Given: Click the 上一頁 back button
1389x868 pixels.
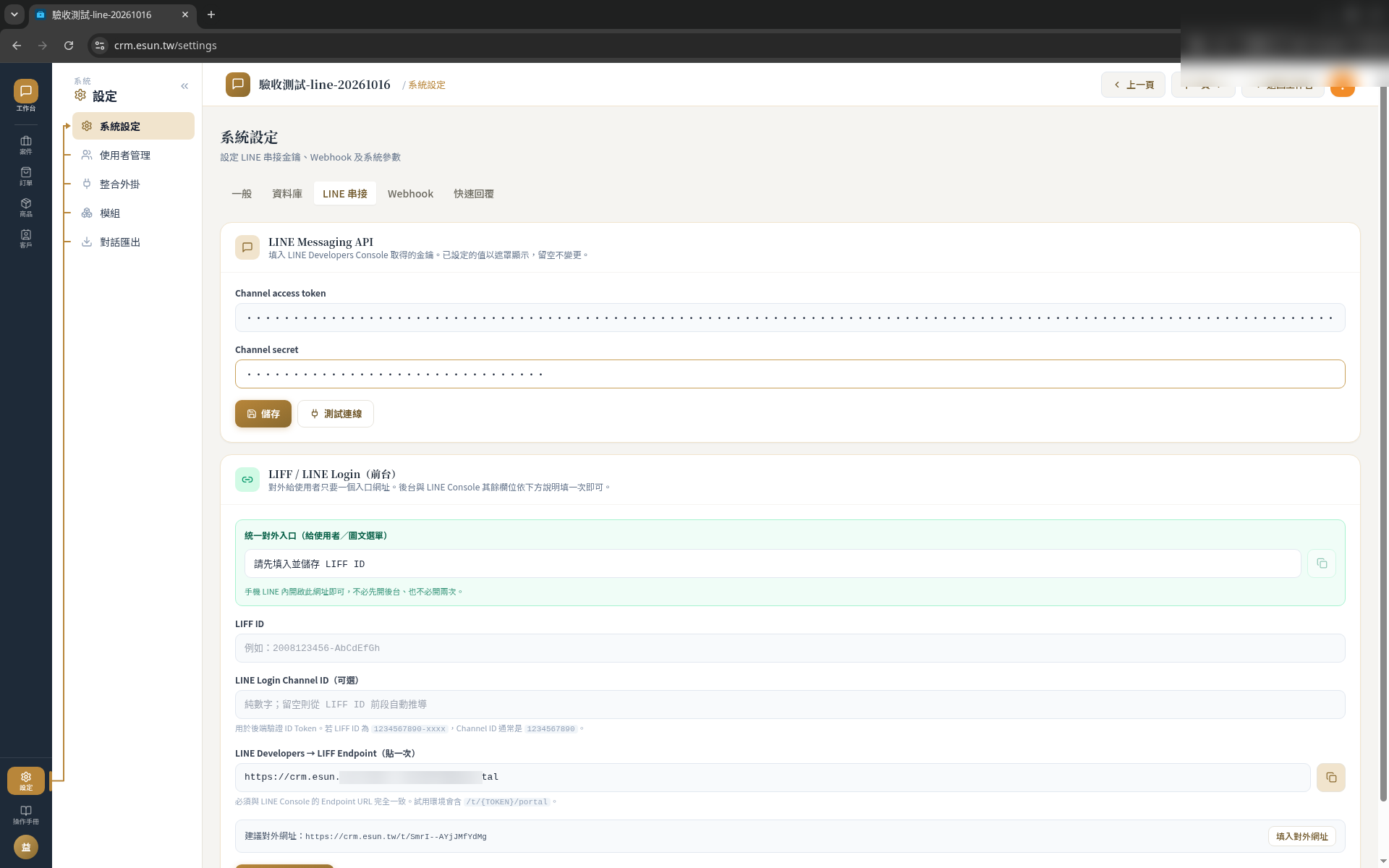Looking at the screenshot, I should 1133,85.
